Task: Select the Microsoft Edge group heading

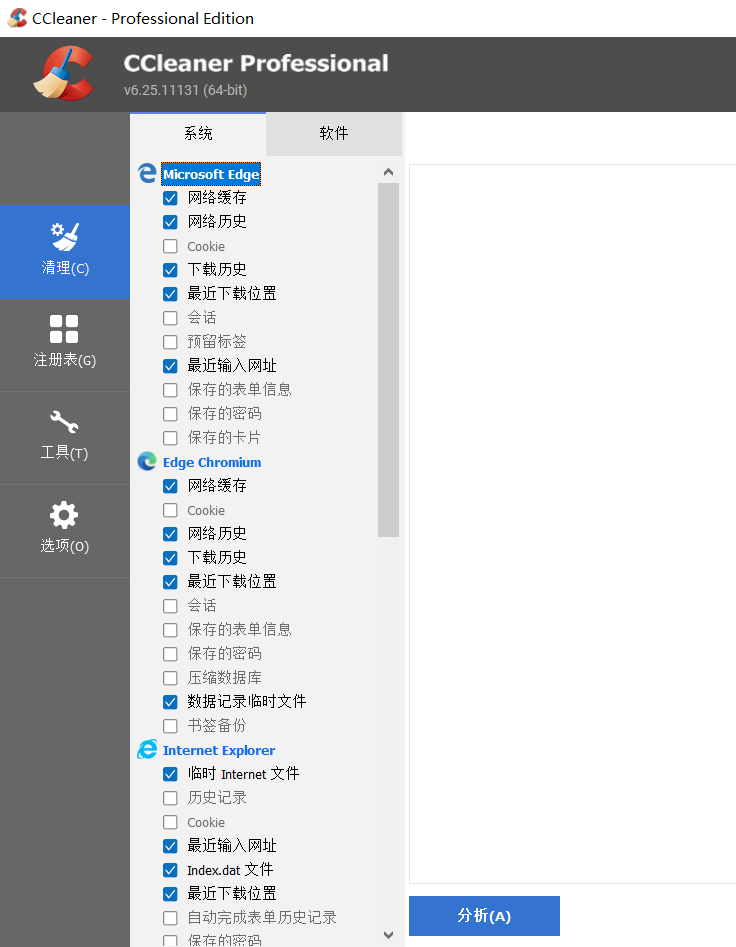Action: click(211, 174)
